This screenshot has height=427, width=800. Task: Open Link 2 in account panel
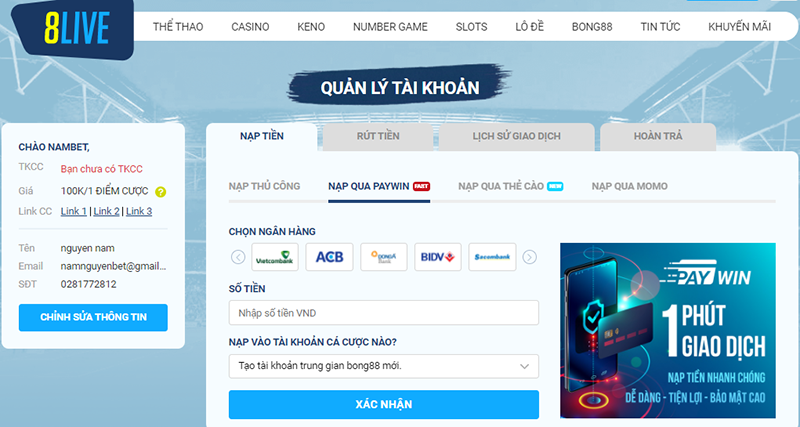[x=106, y=211]
